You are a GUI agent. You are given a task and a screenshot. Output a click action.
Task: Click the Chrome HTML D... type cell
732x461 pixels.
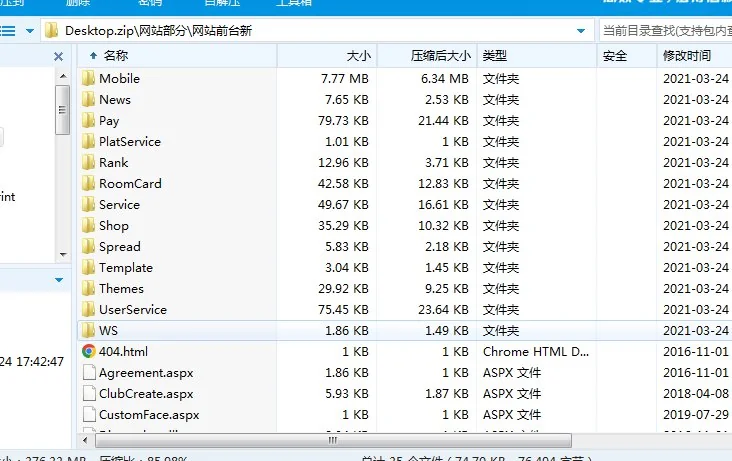(536, 352)
